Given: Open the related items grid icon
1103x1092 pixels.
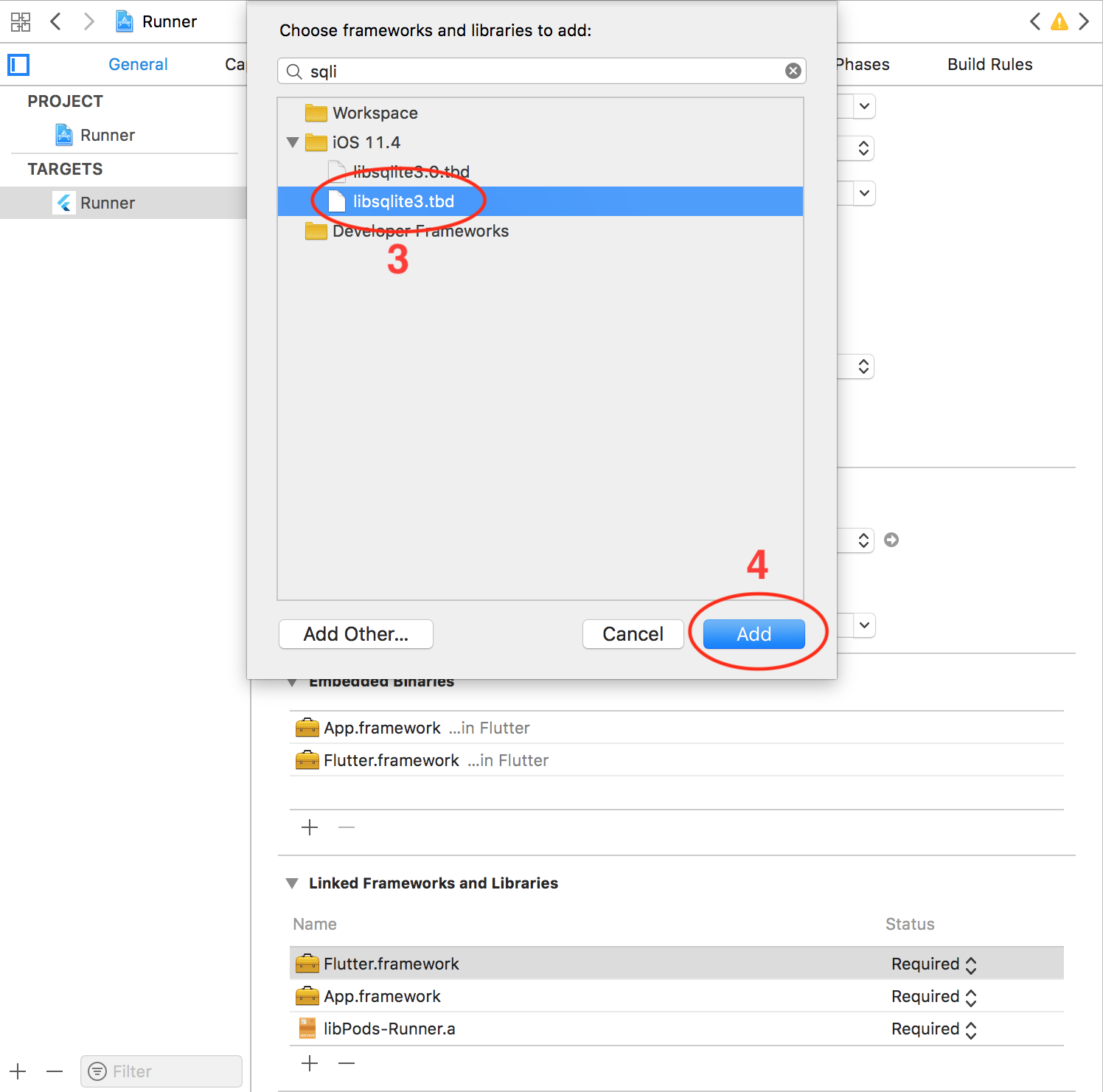Looking at the screenshot, I should tap(21, 21).
